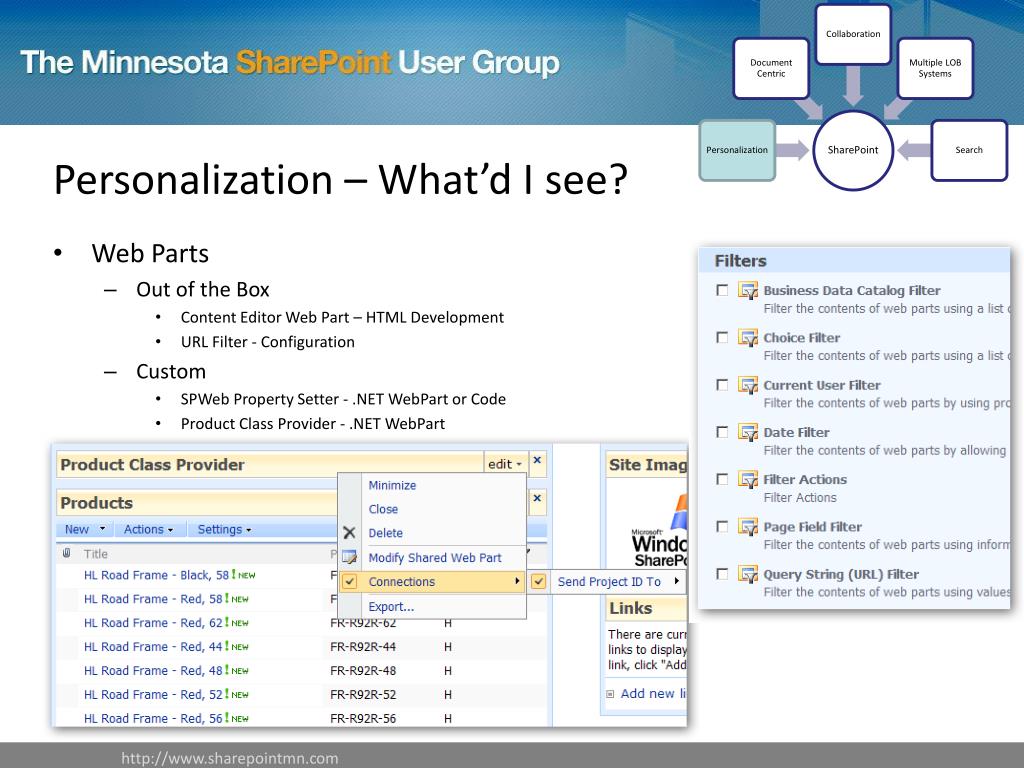
Task: Select Send Project ID To submenu item
Action: click(x=609, y=582)
